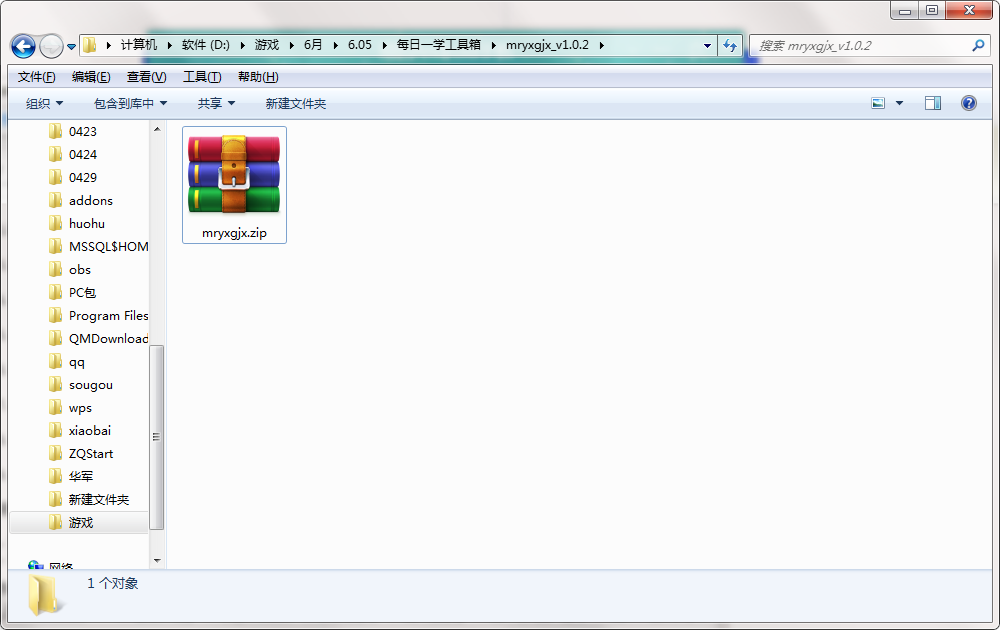Screen dimensions: 1000x630
Task: Expand the 包含到库中 dropdown
Action: pyautogui.click(x=130, y=103)
